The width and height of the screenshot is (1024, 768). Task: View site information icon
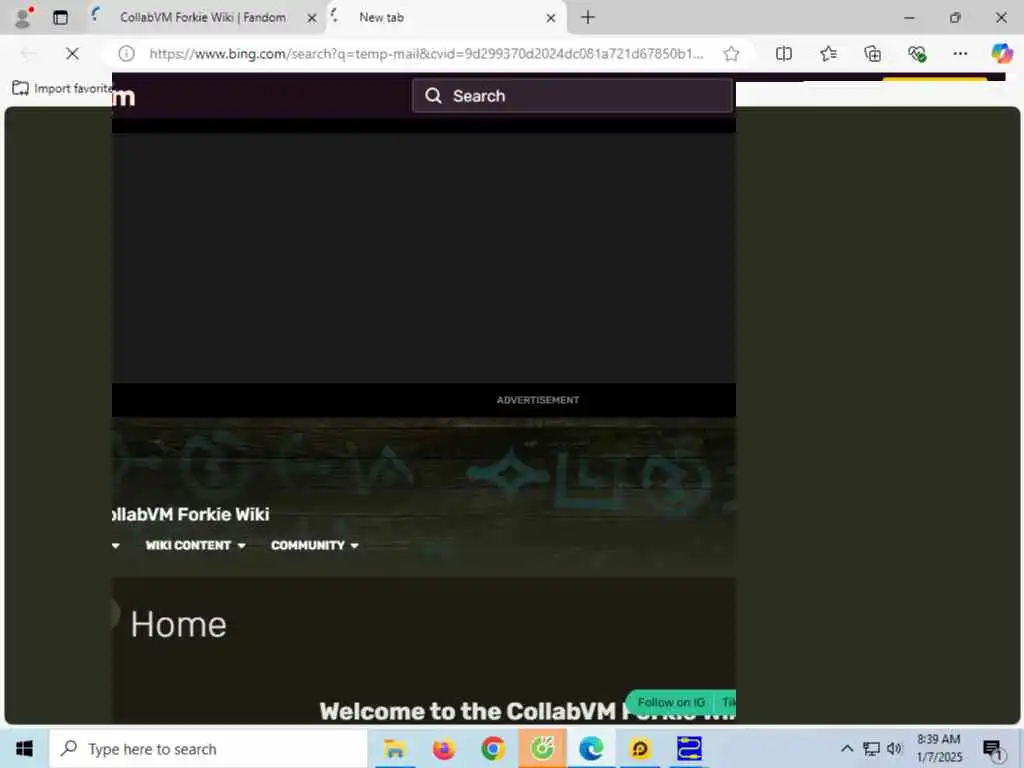(126, 54)
